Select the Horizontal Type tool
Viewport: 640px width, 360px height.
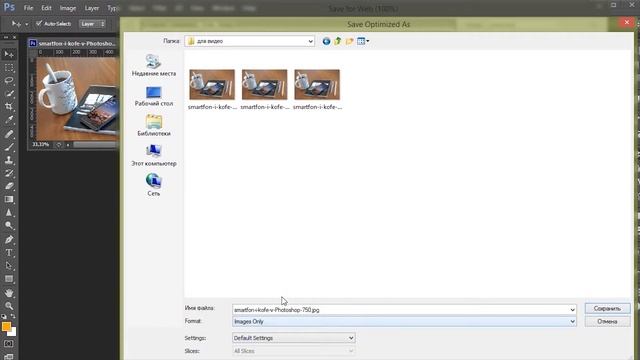tap(9, 253)
